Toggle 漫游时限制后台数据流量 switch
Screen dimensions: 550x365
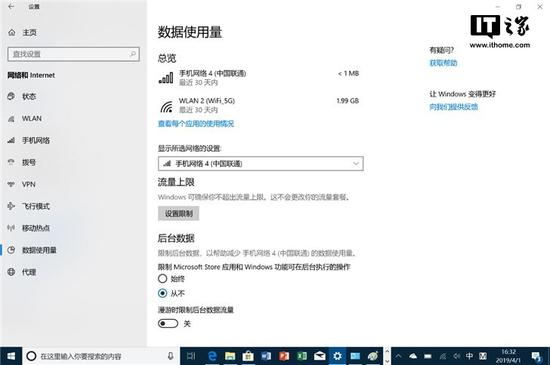click(168, 323)
